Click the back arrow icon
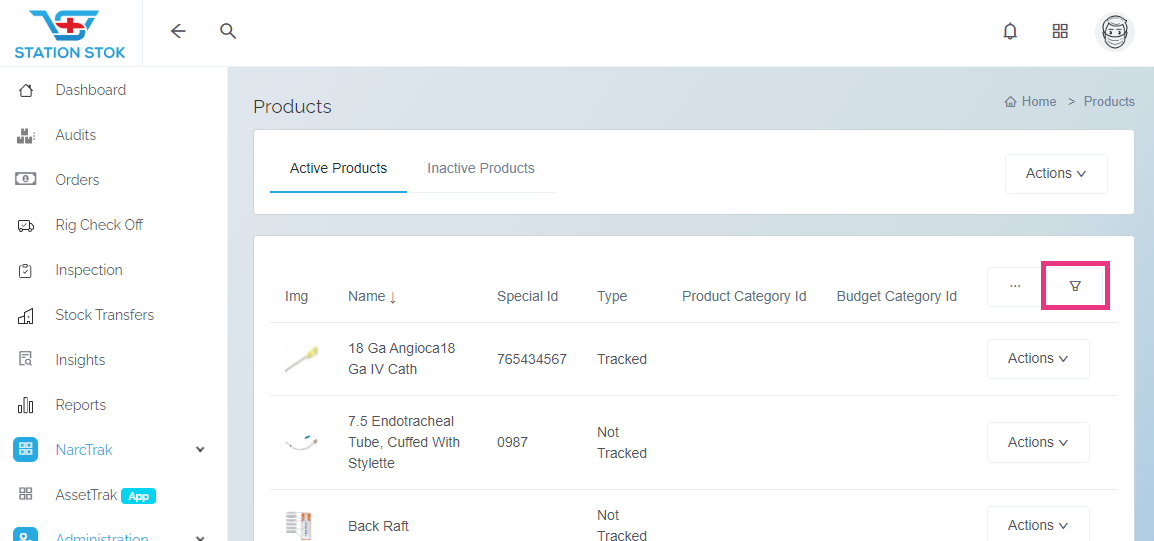 (178, 31)
